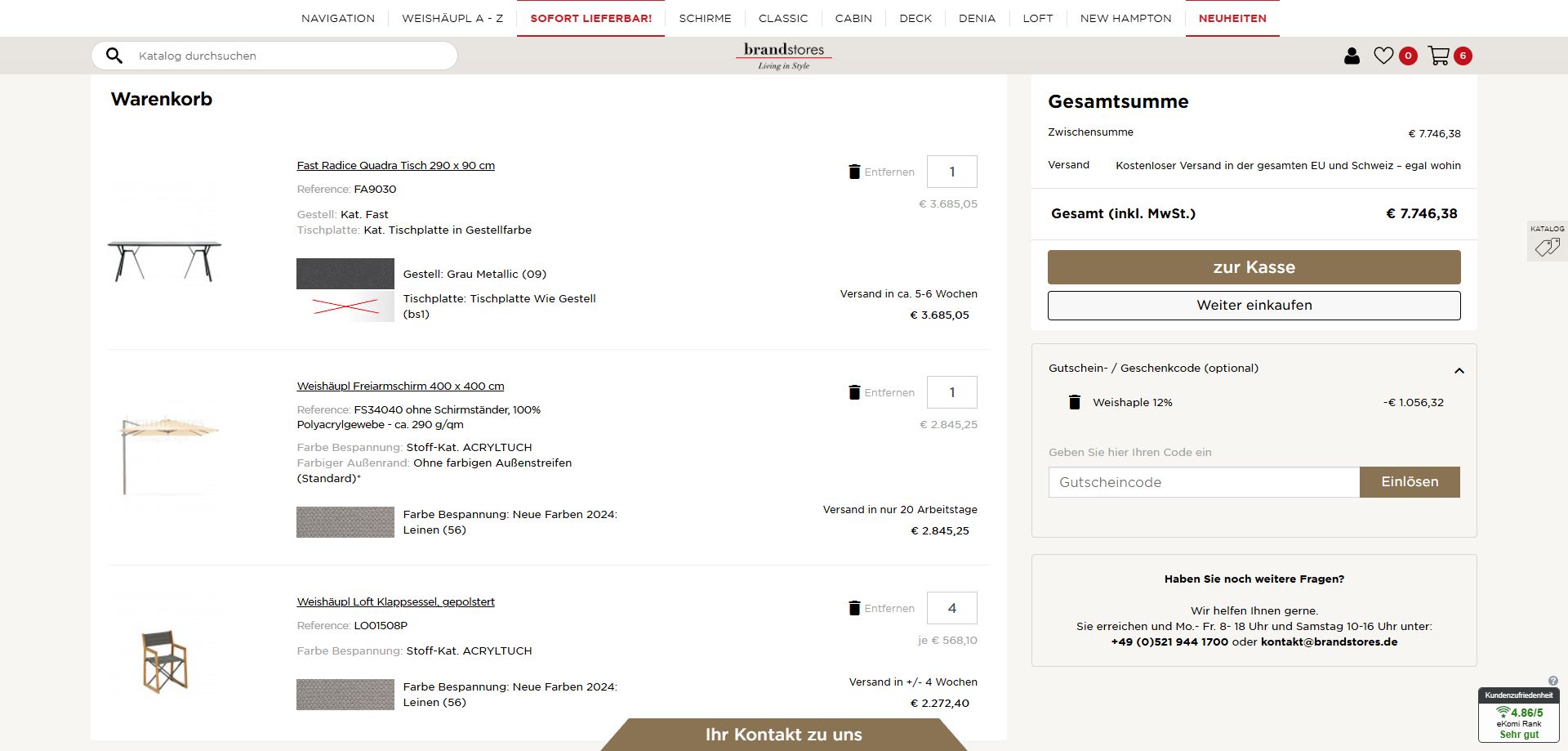This screenshot has height=751, width=1568.
Task: Click quantity field for Fast Radice Tisch
Action: tap(952, 172)
